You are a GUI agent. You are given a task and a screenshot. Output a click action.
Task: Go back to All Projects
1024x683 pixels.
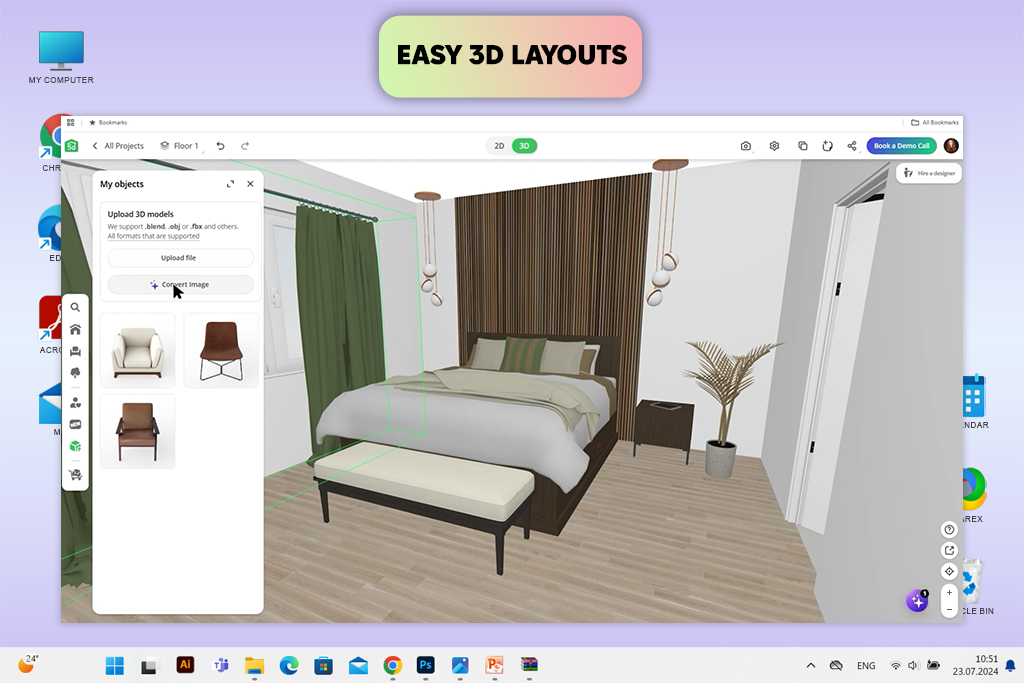tap(118, 146)
